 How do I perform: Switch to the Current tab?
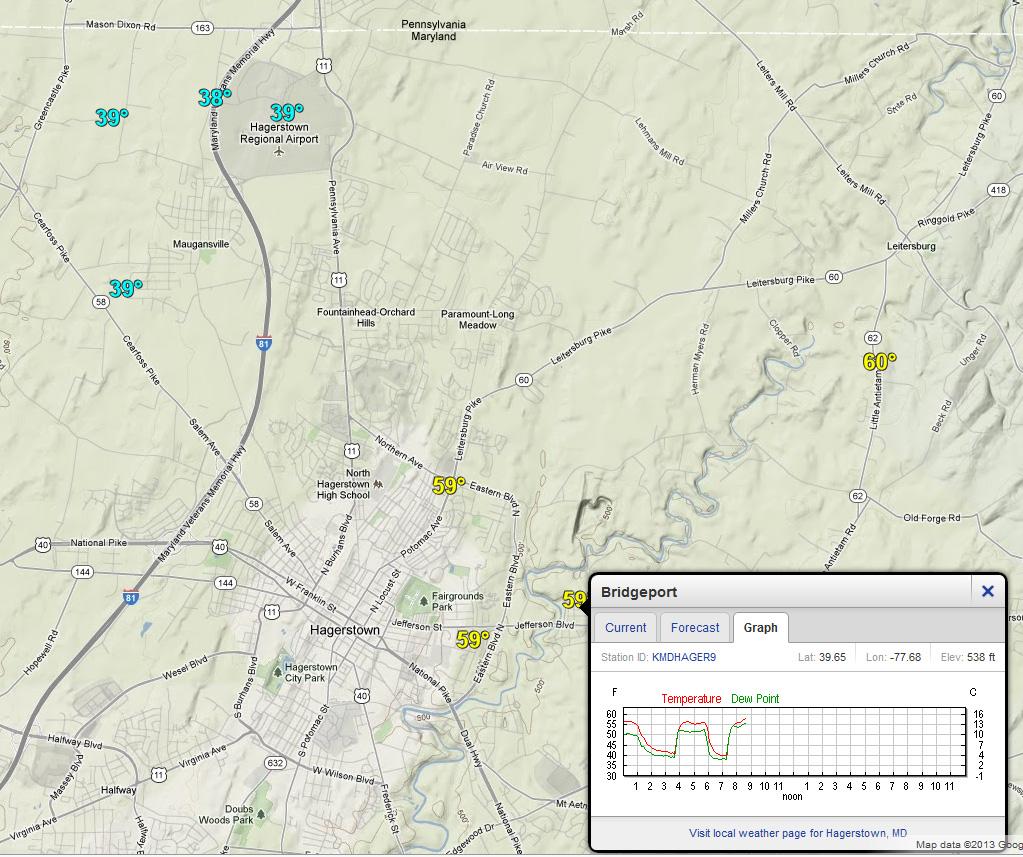pyautogui.click(x=625, y=628)
